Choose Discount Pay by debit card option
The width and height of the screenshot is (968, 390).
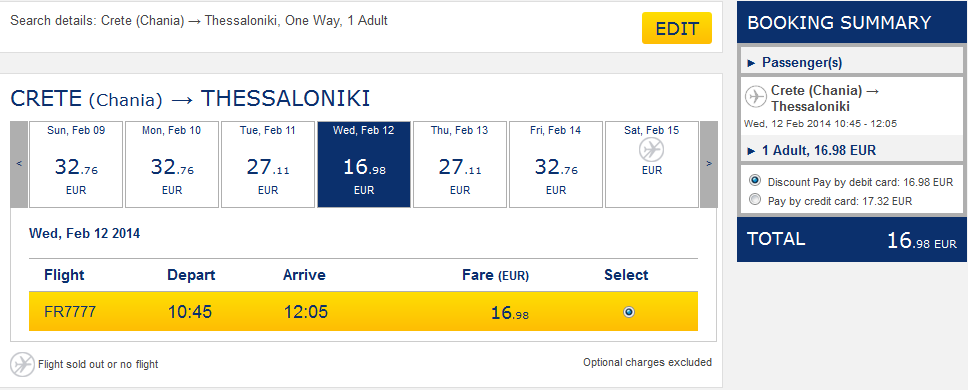pyautogui.click(x=754, y=181)
